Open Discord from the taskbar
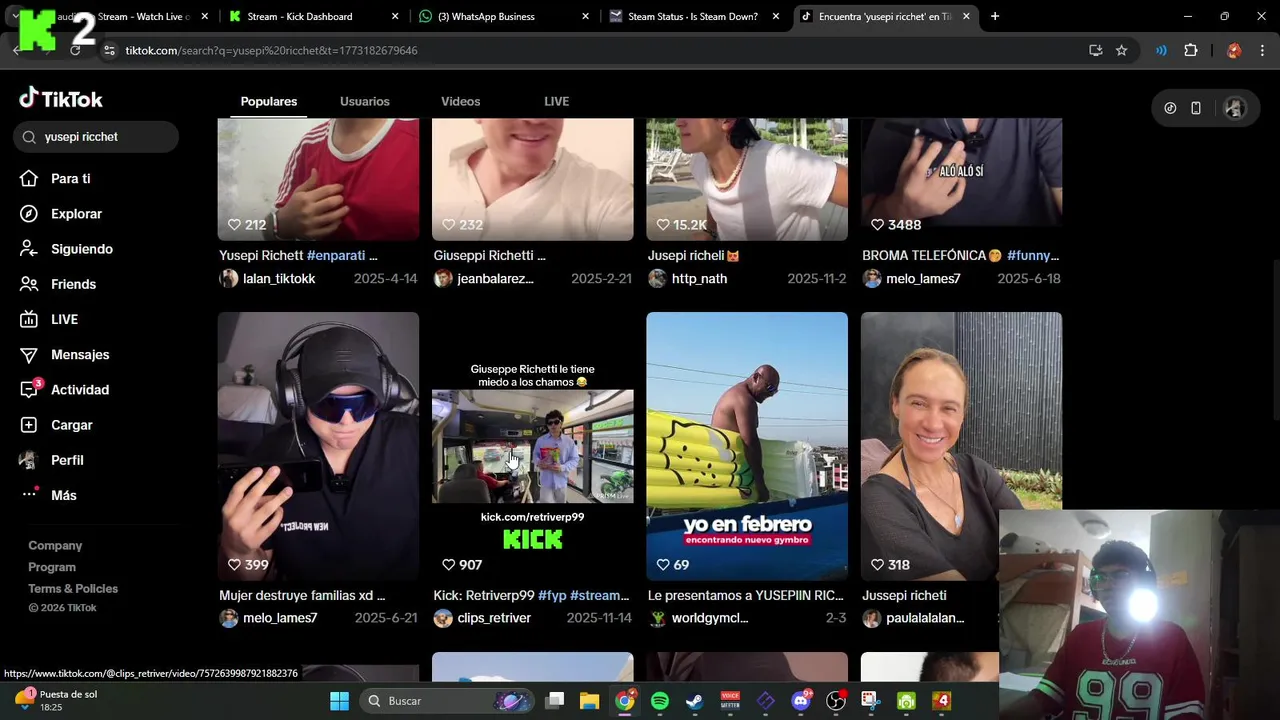Viewport: 1280px width, 720px height. [x=800, y=701]
